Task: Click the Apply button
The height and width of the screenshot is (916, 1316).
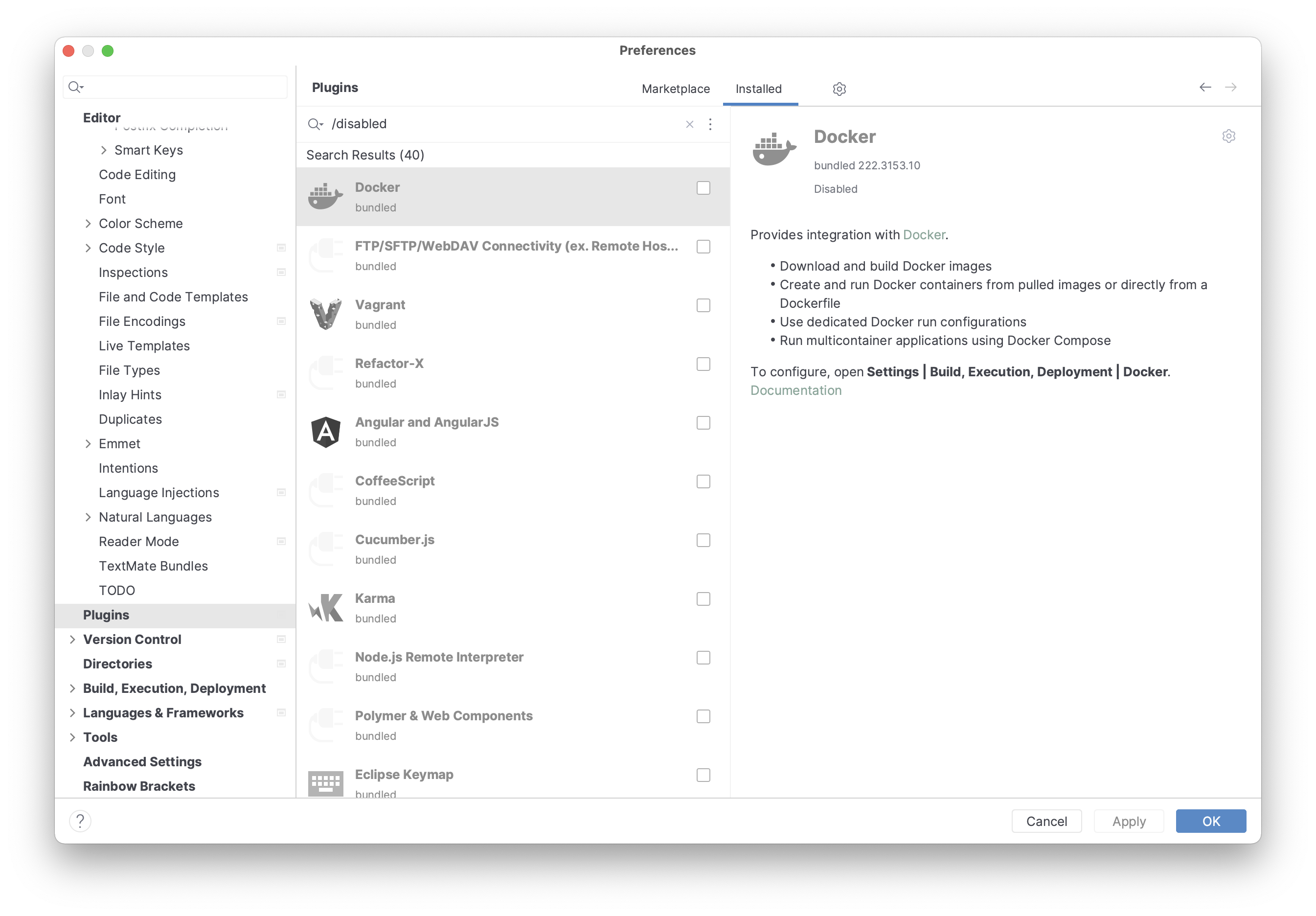Action: pos(1128,821)
